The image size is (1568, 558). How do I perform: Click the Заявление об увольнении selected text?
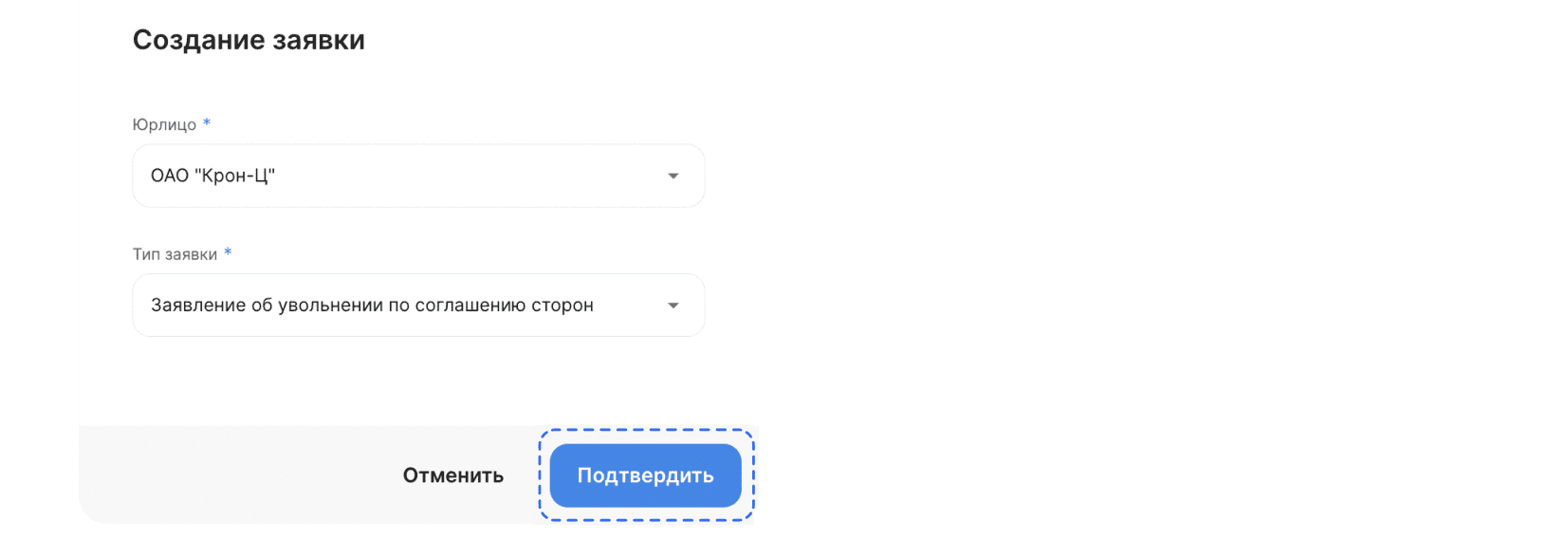(372, 306)
